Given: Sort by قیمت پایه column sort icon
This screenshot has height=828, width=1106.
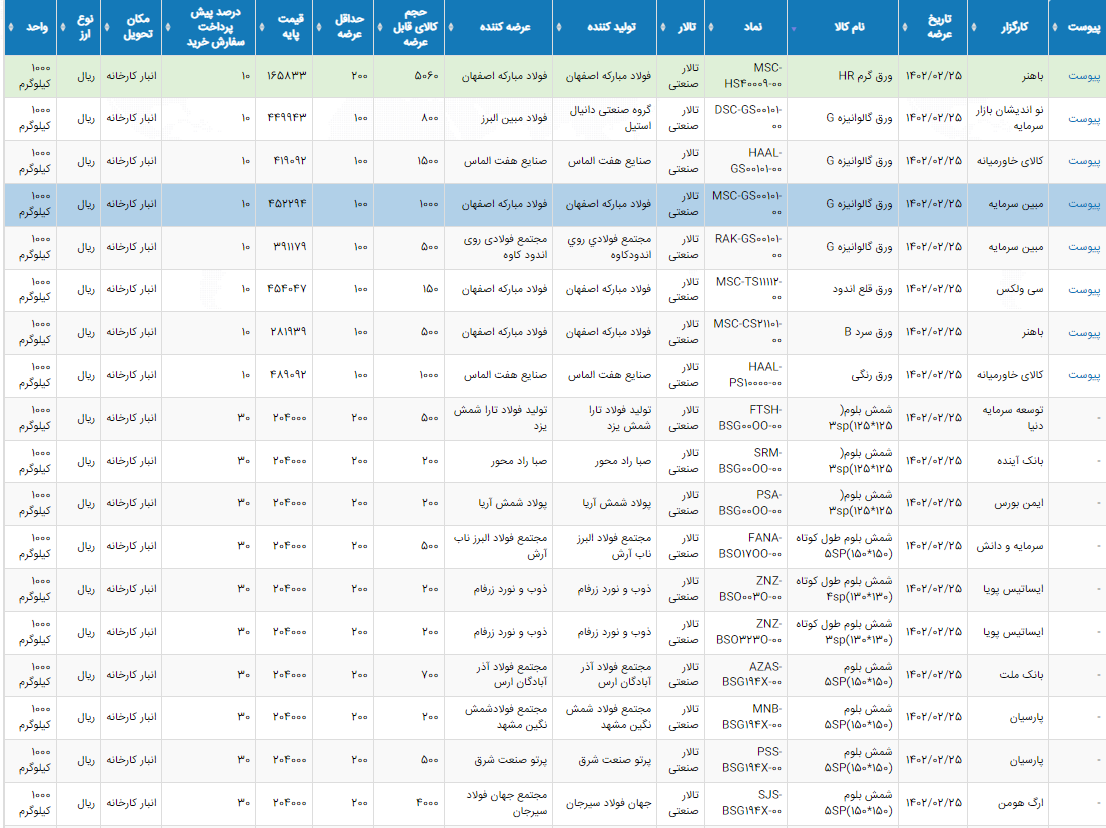Looking at the screenshot, I should 262,28.
